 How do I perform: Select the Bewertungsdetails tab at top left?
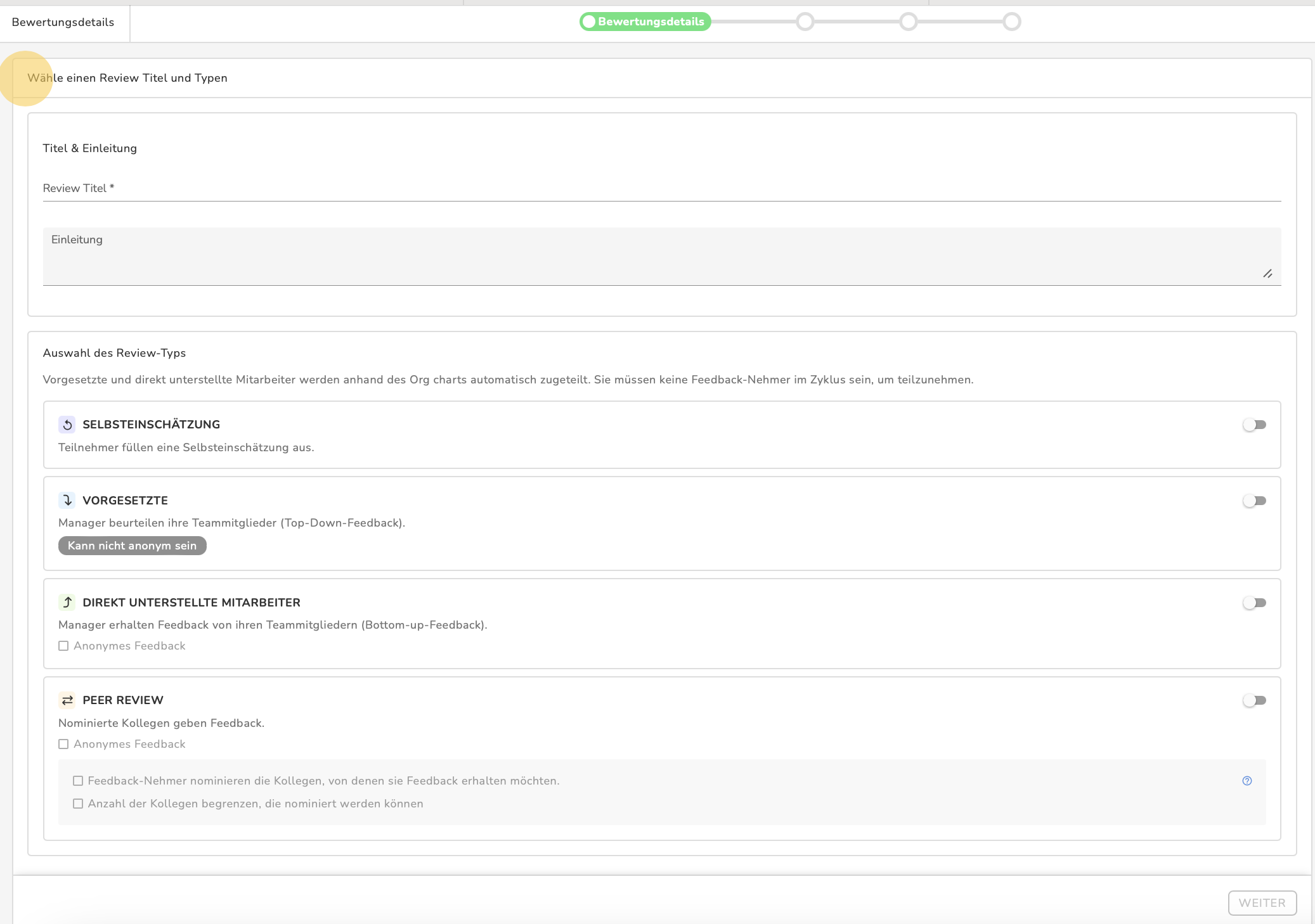[63, 23]
